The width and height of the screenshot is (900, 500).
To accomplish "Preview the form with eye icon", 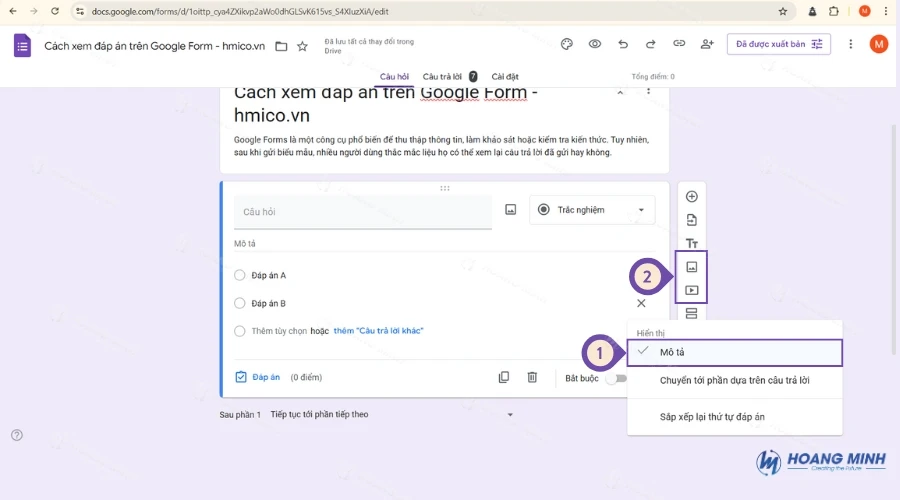I will coord(595,44).
